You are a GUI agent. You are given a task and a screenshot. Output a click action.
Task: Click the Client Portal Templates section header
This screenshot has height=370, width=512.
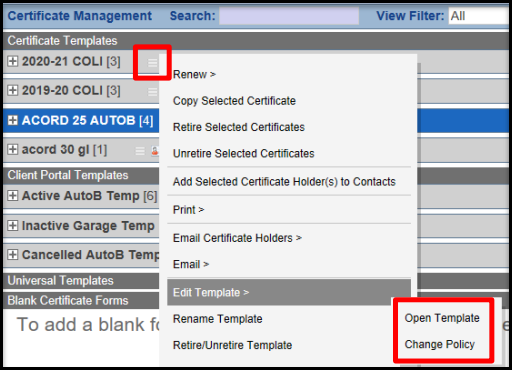[x=81, y=175]
